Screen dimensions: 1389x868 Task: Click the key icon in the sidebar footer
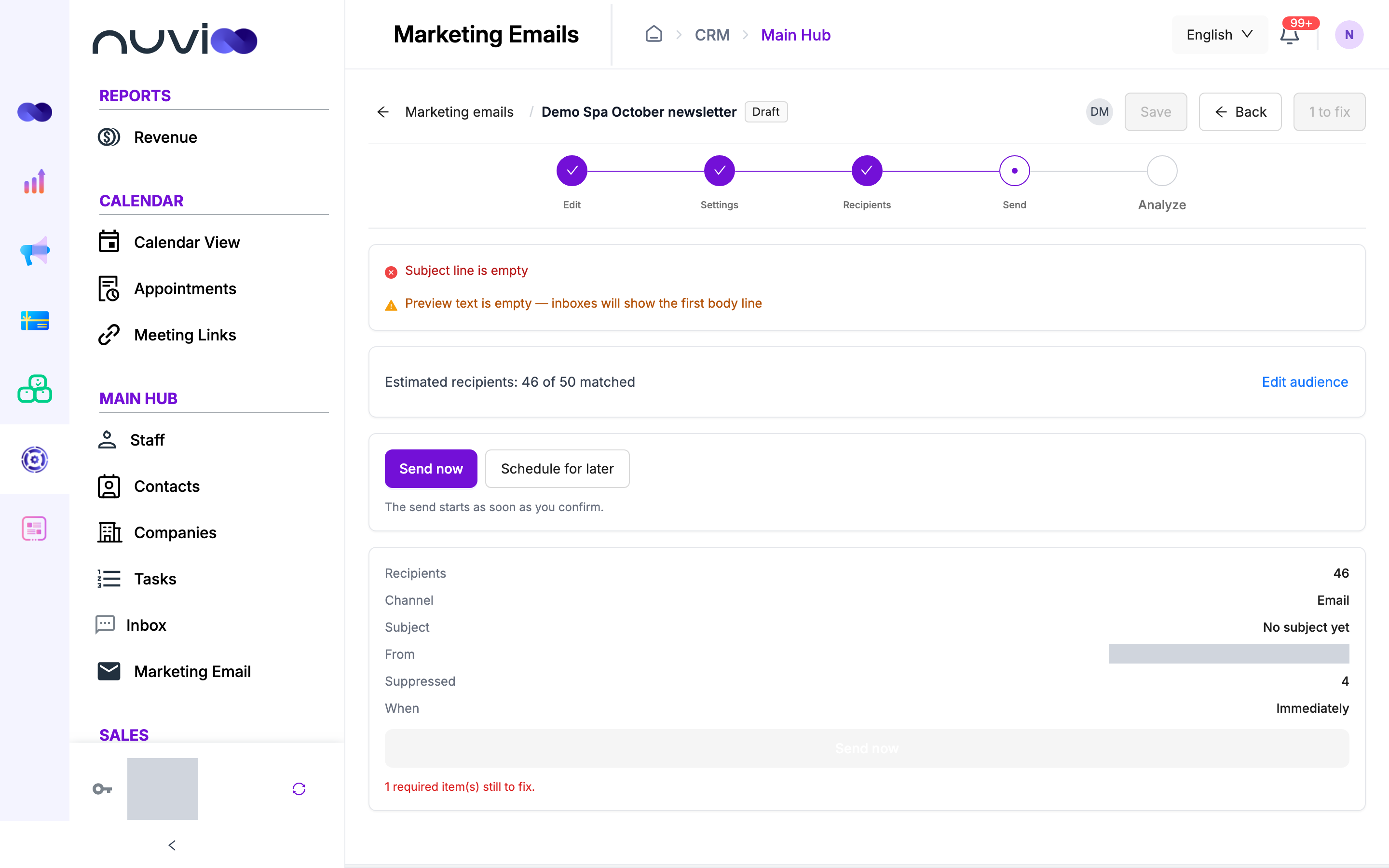coord(102,789)
